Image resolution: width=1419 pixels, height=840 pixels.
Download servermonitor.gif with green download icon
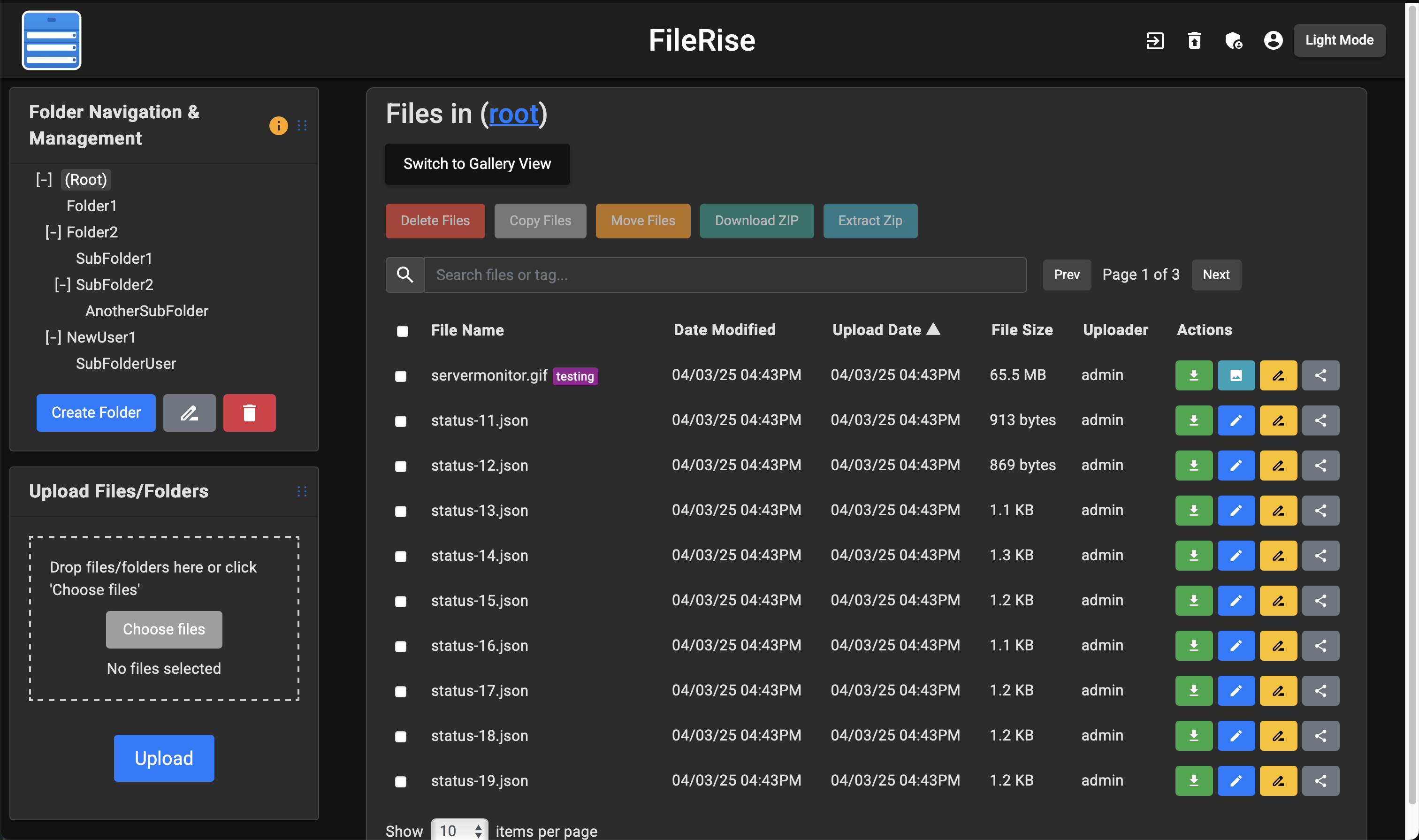click(x=1194, y=375)
